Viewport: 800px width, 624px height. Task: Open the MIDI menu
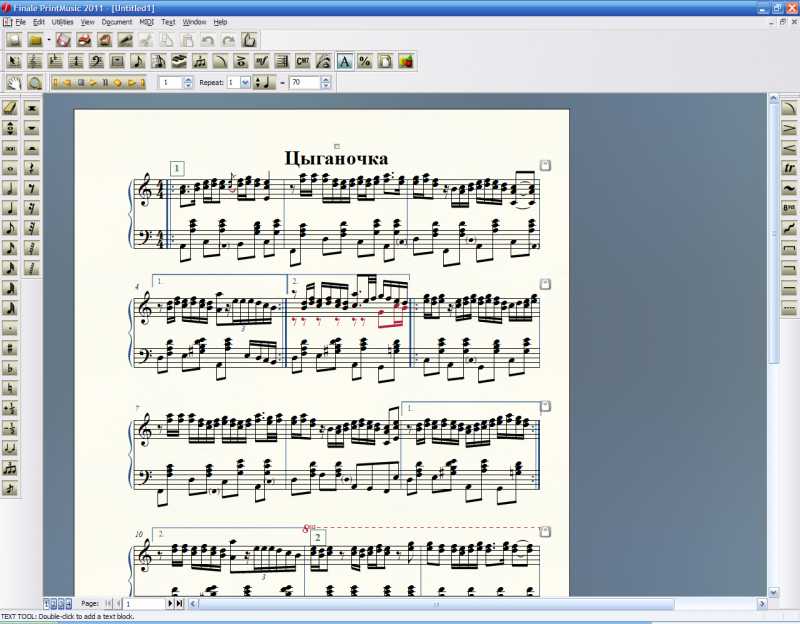tap(146, 22)
